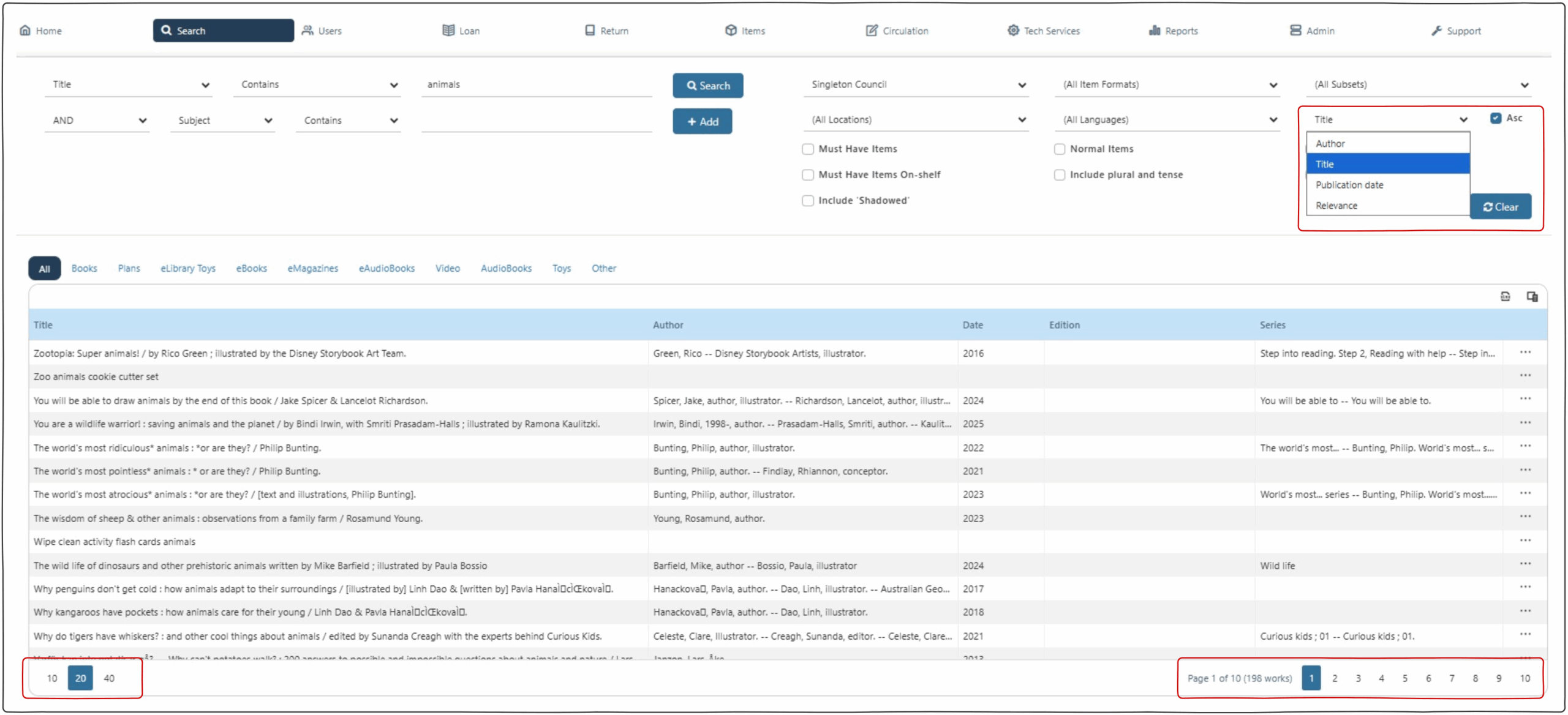Expand the Singleton Council dropdown
This screenshot has width=1568, height=715.
click(x=916, y=84)
